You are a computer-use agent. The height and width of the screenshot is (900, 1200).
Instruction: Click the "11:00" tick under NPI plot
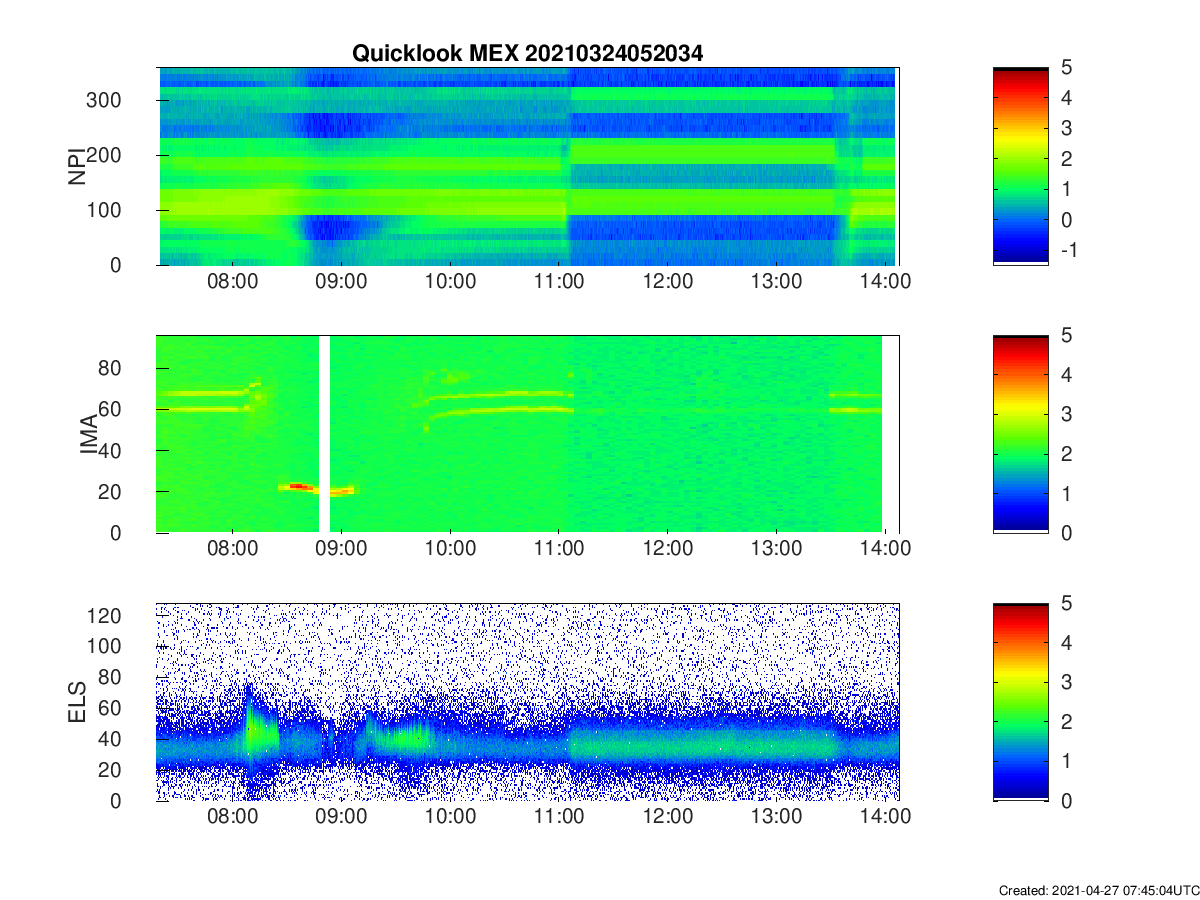pyautogui.click(x=559, y=283)
